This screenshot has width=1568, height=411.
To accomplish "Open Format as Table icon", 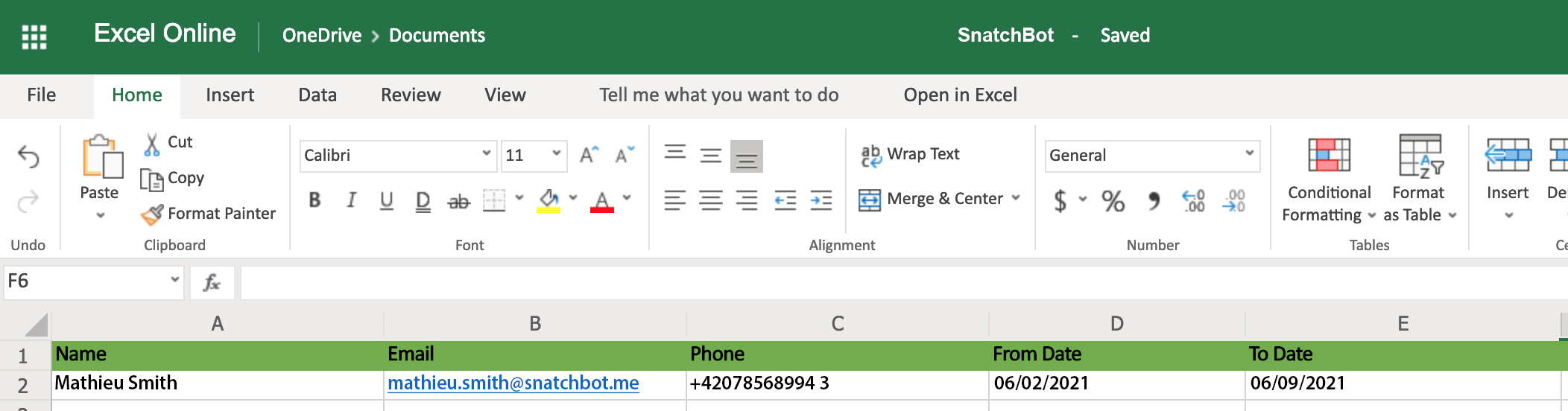I will [1420, 156].
